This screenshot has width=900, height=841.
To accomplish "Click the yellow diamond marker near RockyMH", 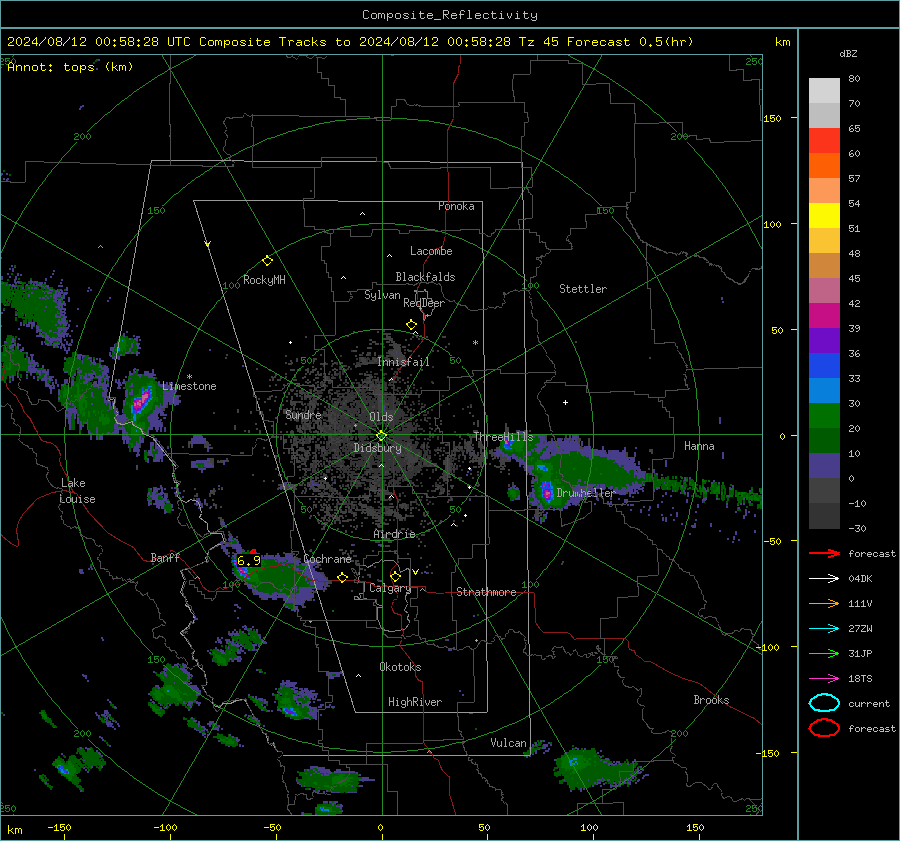I will (267, 261).
